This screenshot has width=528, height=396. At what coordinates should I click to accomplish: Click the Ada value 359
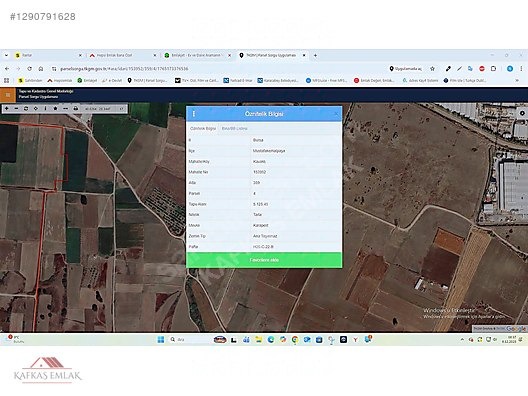click(256, 183)
